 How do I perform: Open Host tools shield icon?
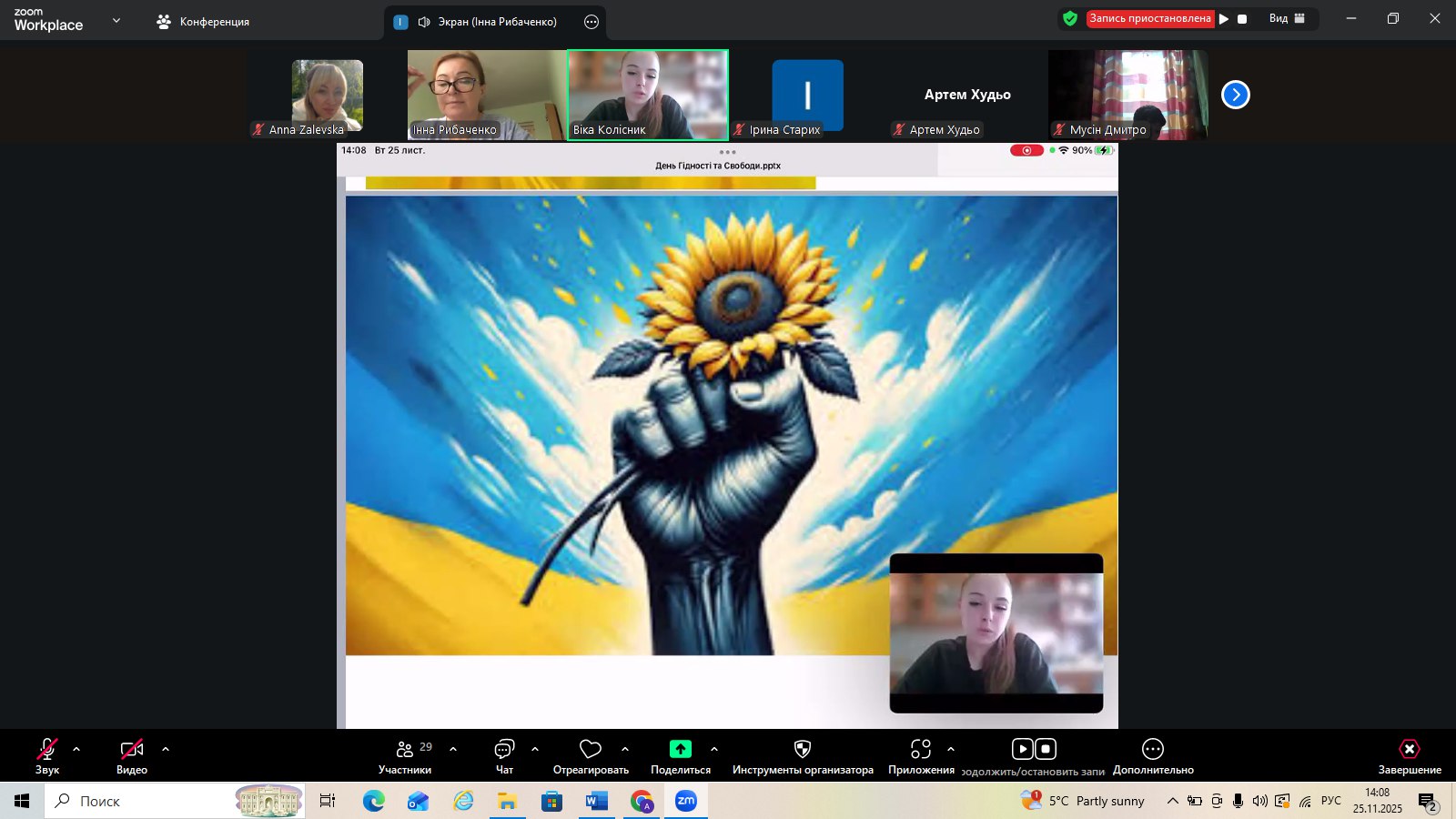pyautogui.click(x=802, y=749)
